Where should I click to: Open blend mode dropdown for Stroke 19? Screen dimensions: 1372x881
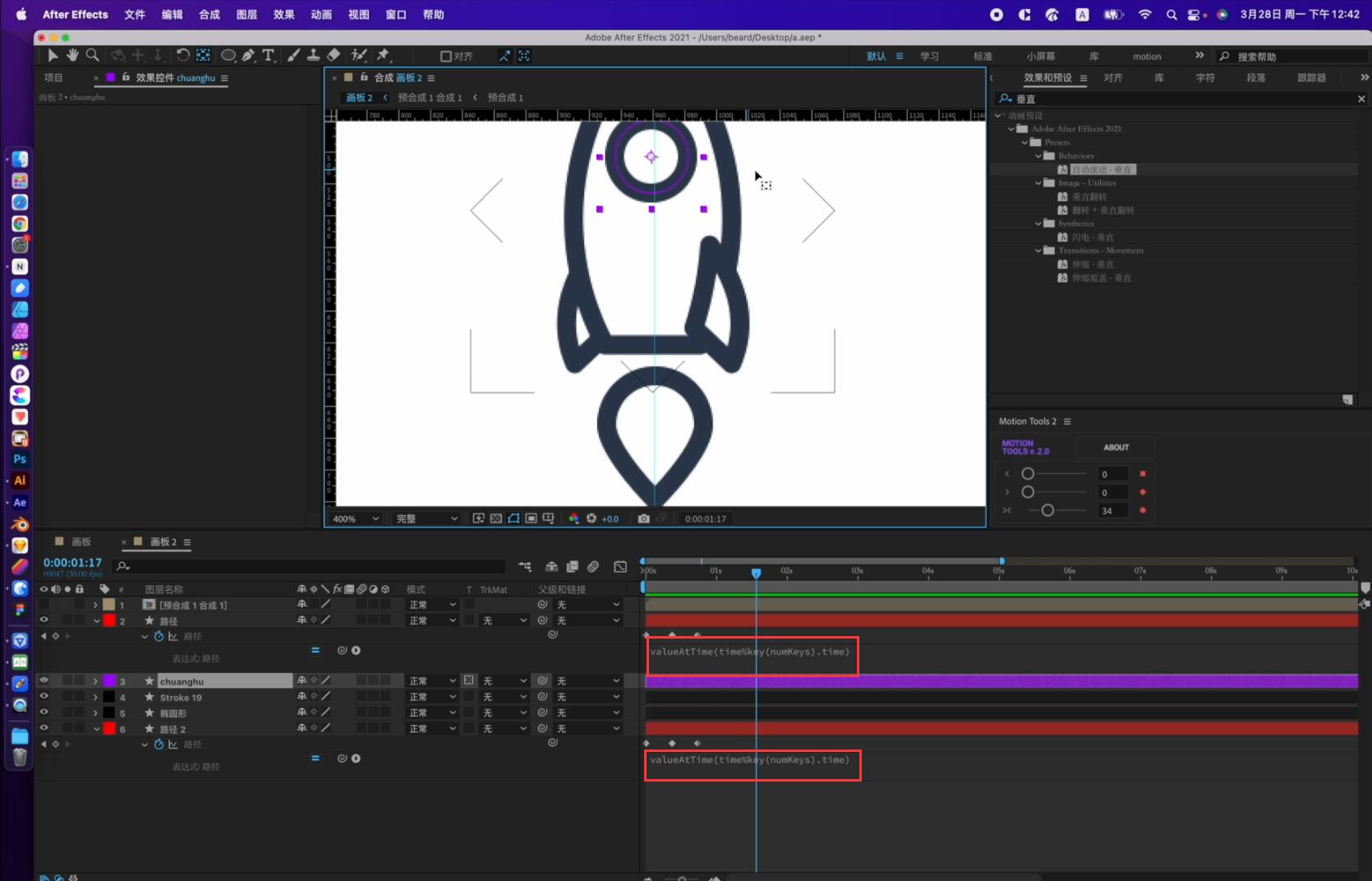click(432, 697)
